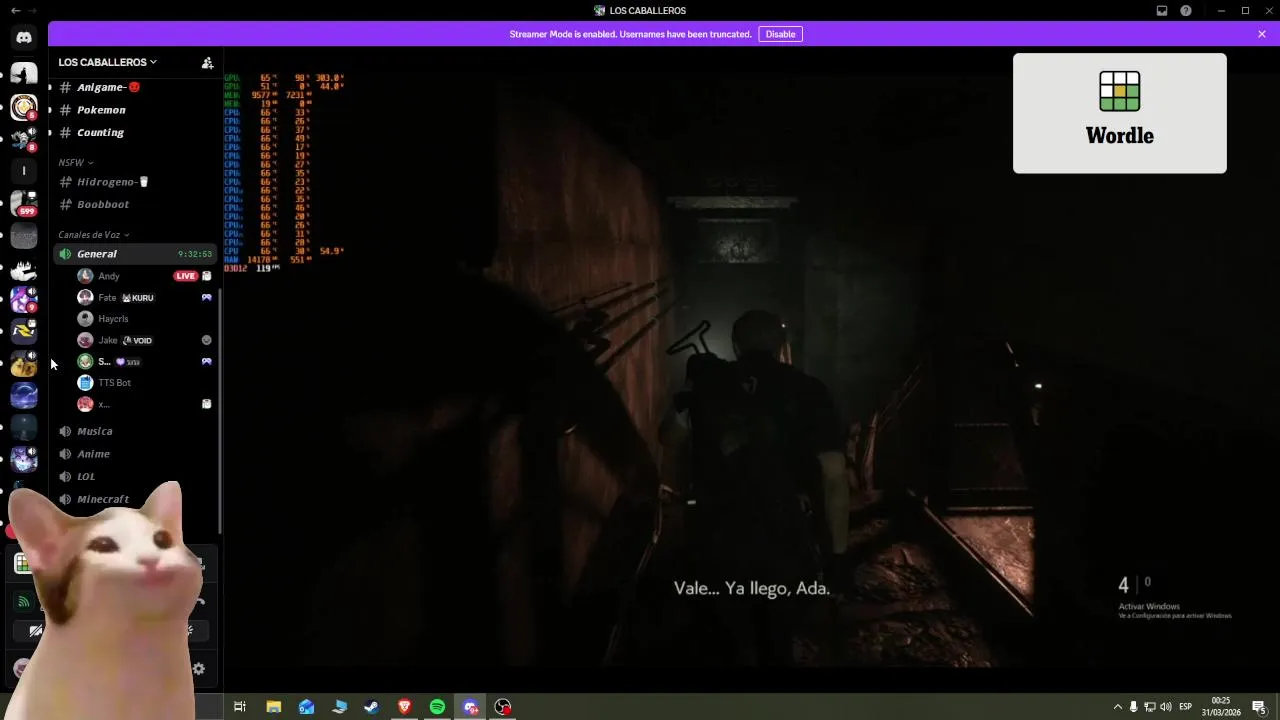This screenshot has width=1280, height=720.
Task: Click the Discord window back arrow
Action: tap(15, 11)
